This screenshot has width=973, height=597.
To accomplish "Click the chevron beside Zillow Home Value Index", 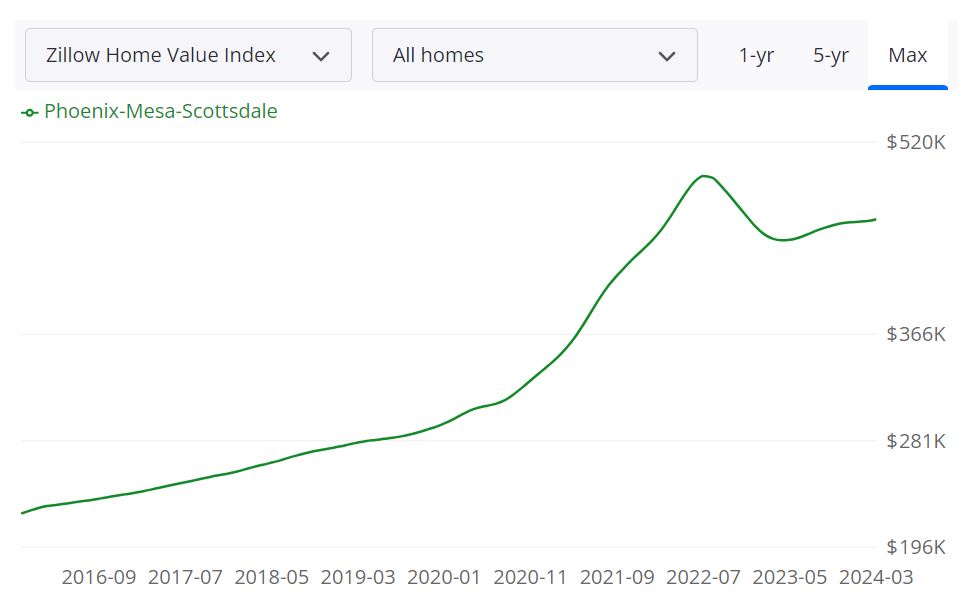I will [321, 56].
